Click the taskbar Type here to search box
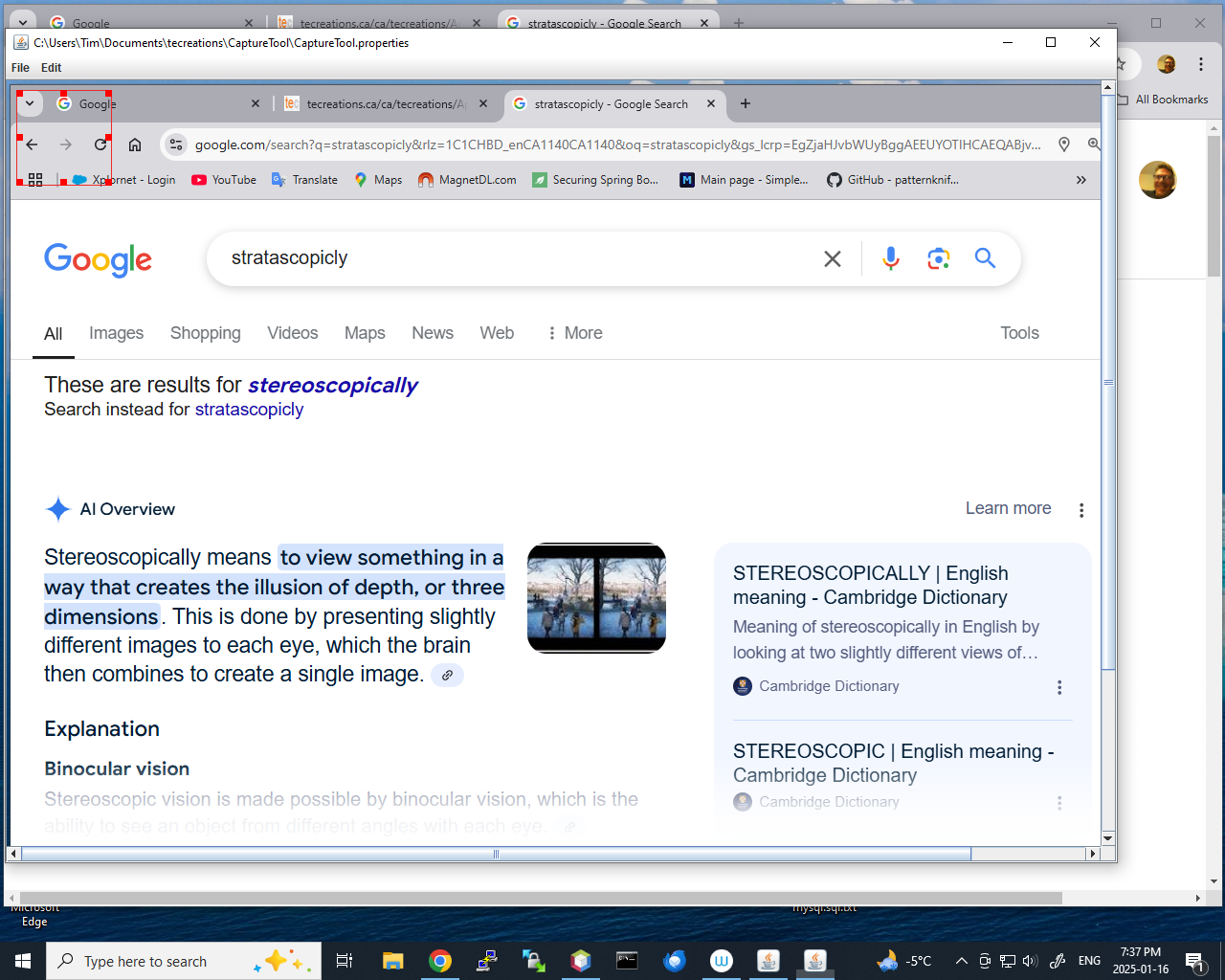The height and width of the screenshot is (980, 1225). [x=182, y=961]
